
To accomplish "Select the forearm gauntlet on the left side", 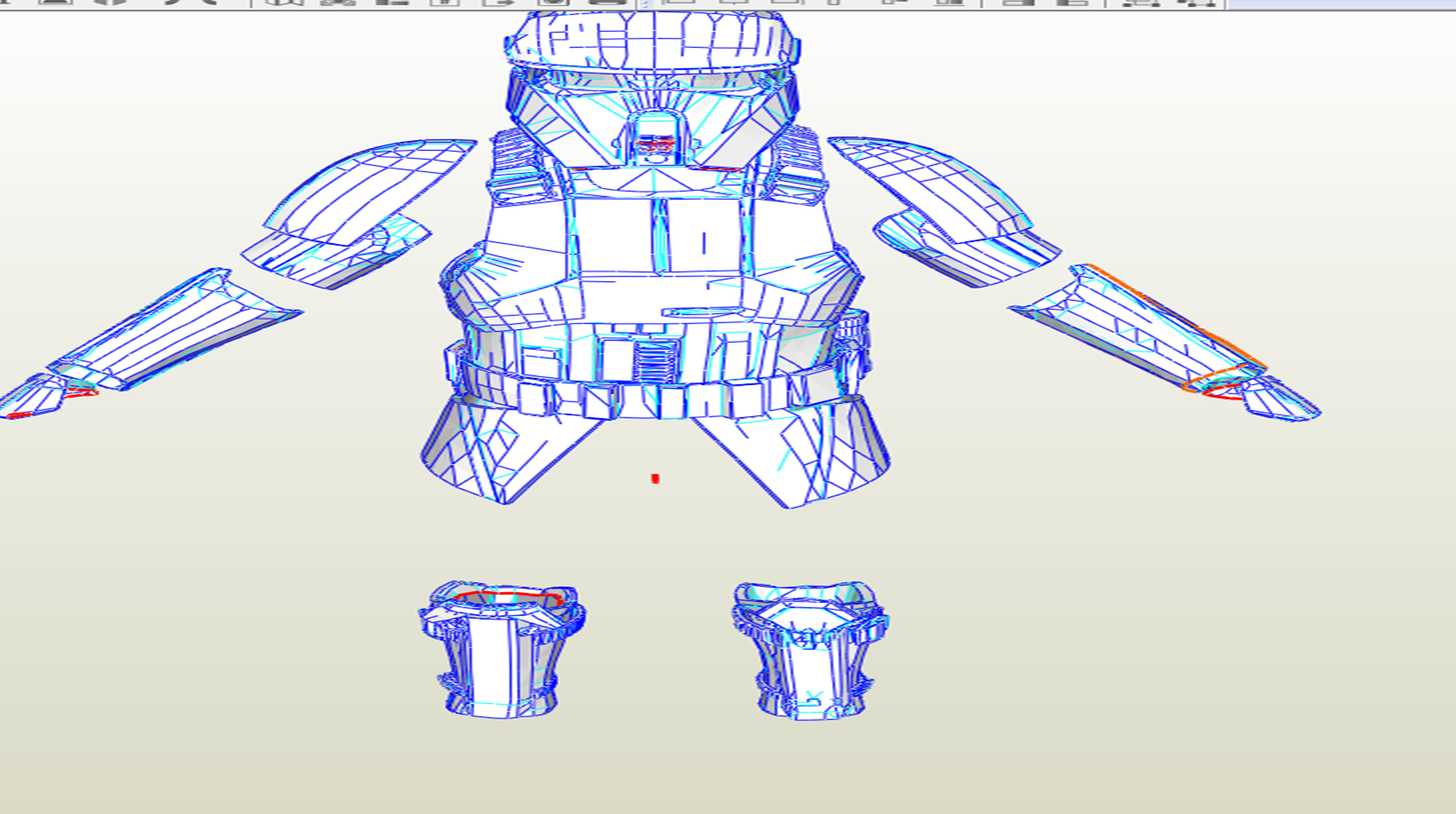I will point(174,330).
